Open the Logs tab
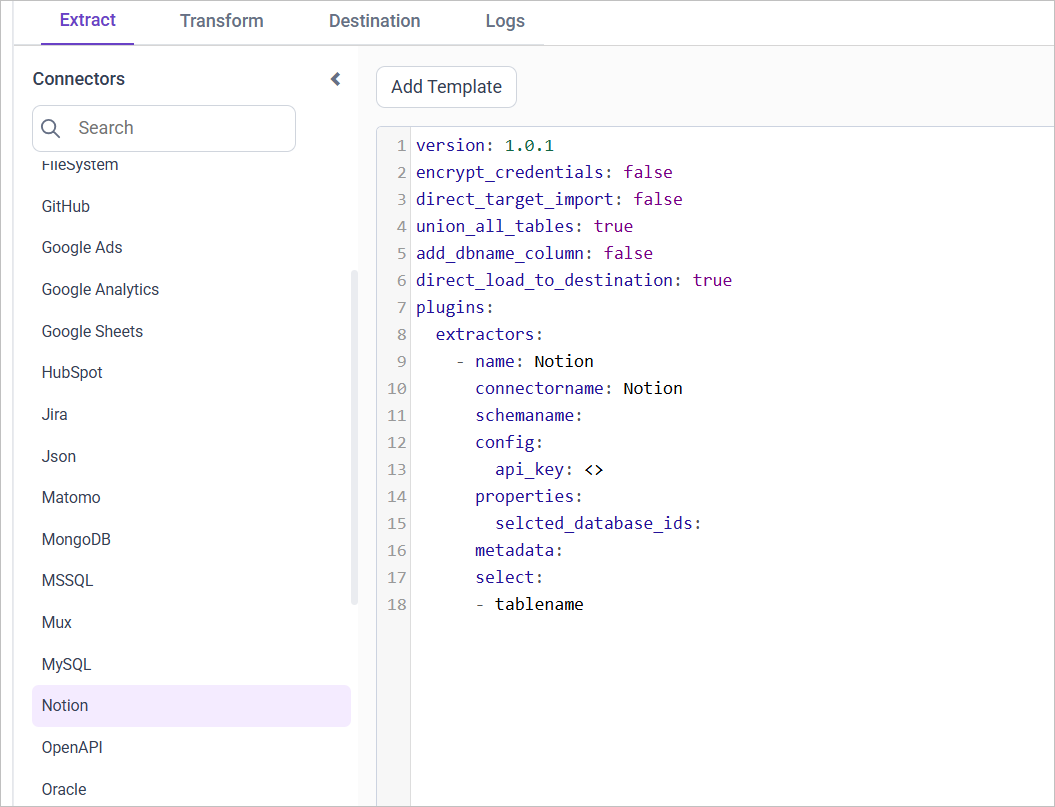 [505, 21]
